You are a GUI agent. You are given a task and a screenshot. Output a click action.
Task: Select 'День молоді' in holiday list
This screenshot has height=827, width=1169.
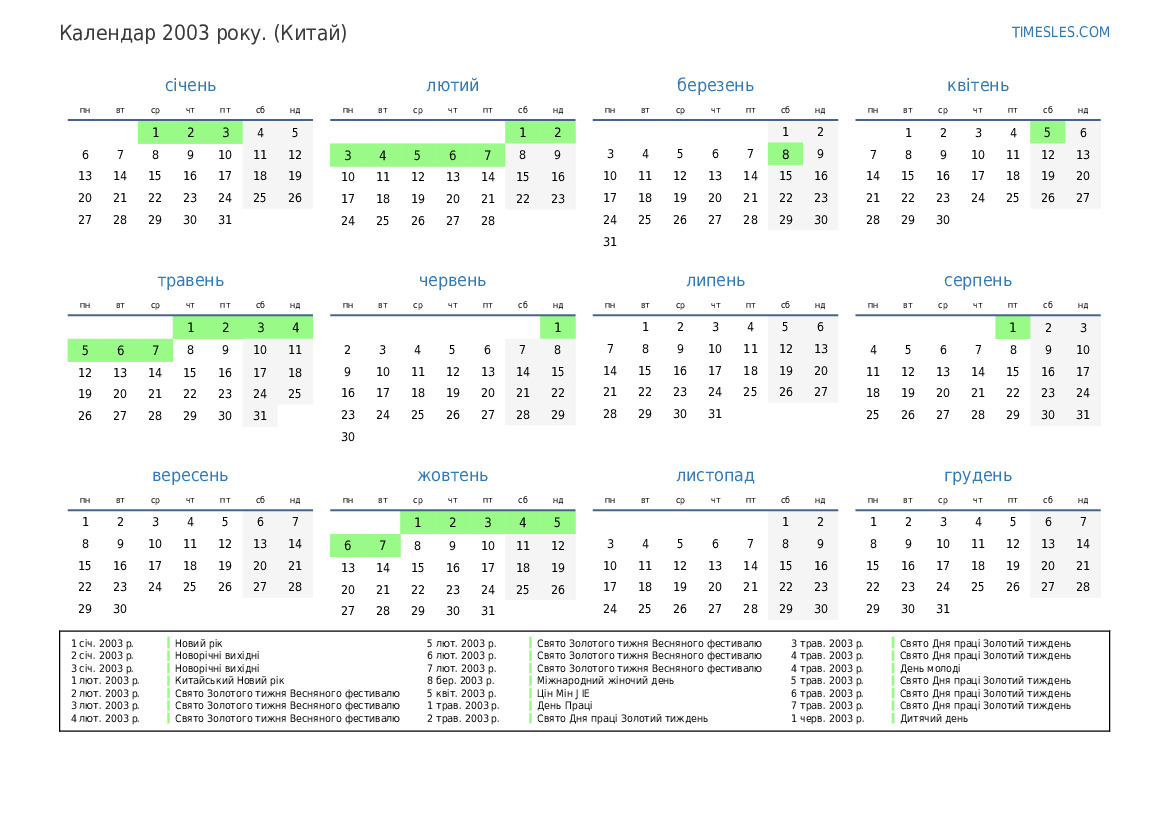[929, 668]
